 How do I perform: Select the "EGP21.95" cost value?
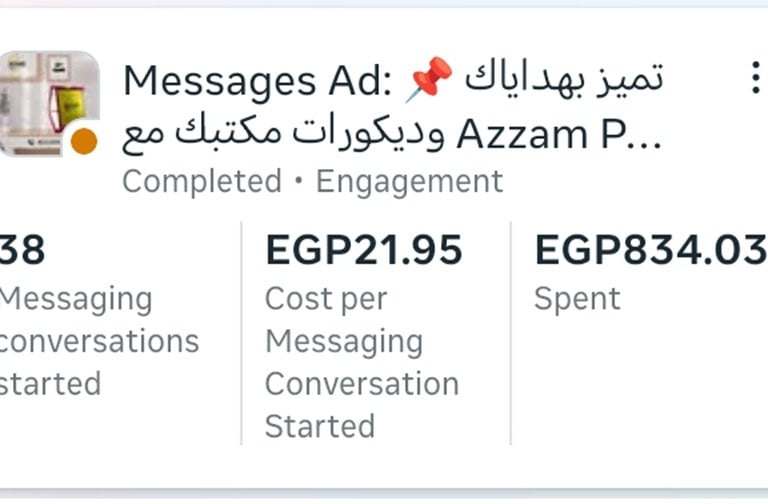363,250
